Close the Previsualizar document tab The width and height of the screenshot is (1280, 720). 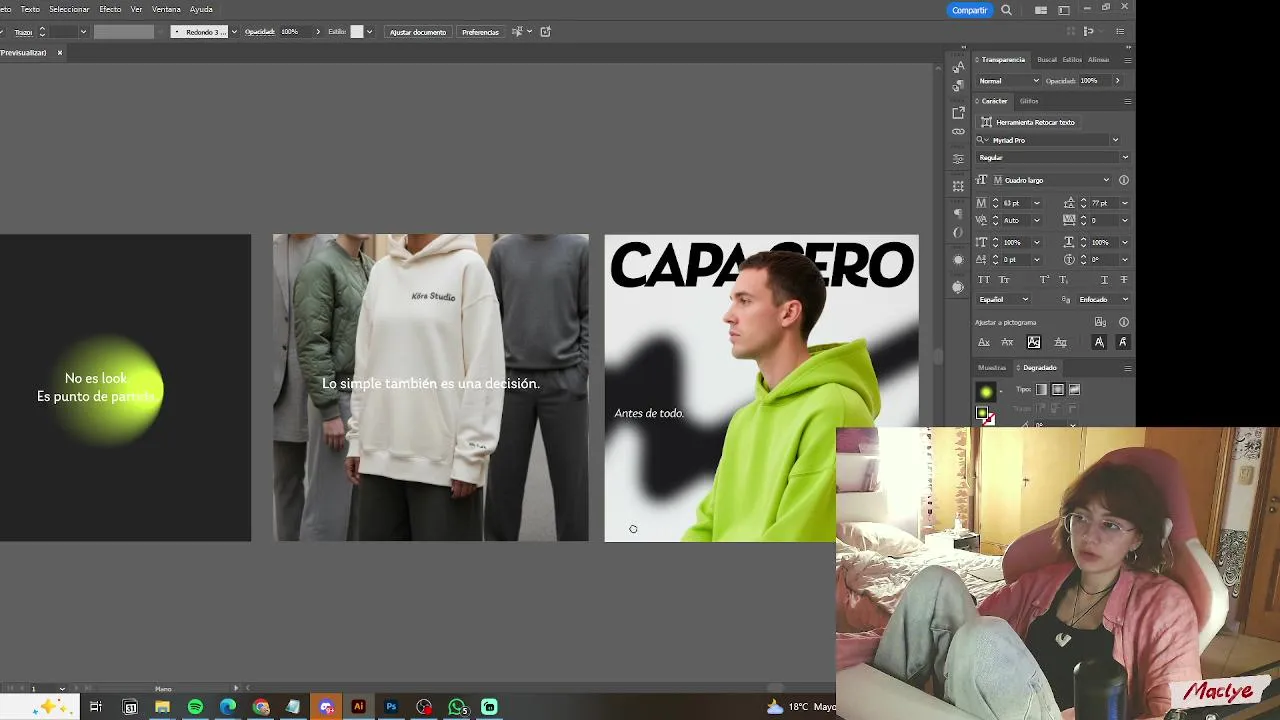pyautogui.click(x=59, y=52)
